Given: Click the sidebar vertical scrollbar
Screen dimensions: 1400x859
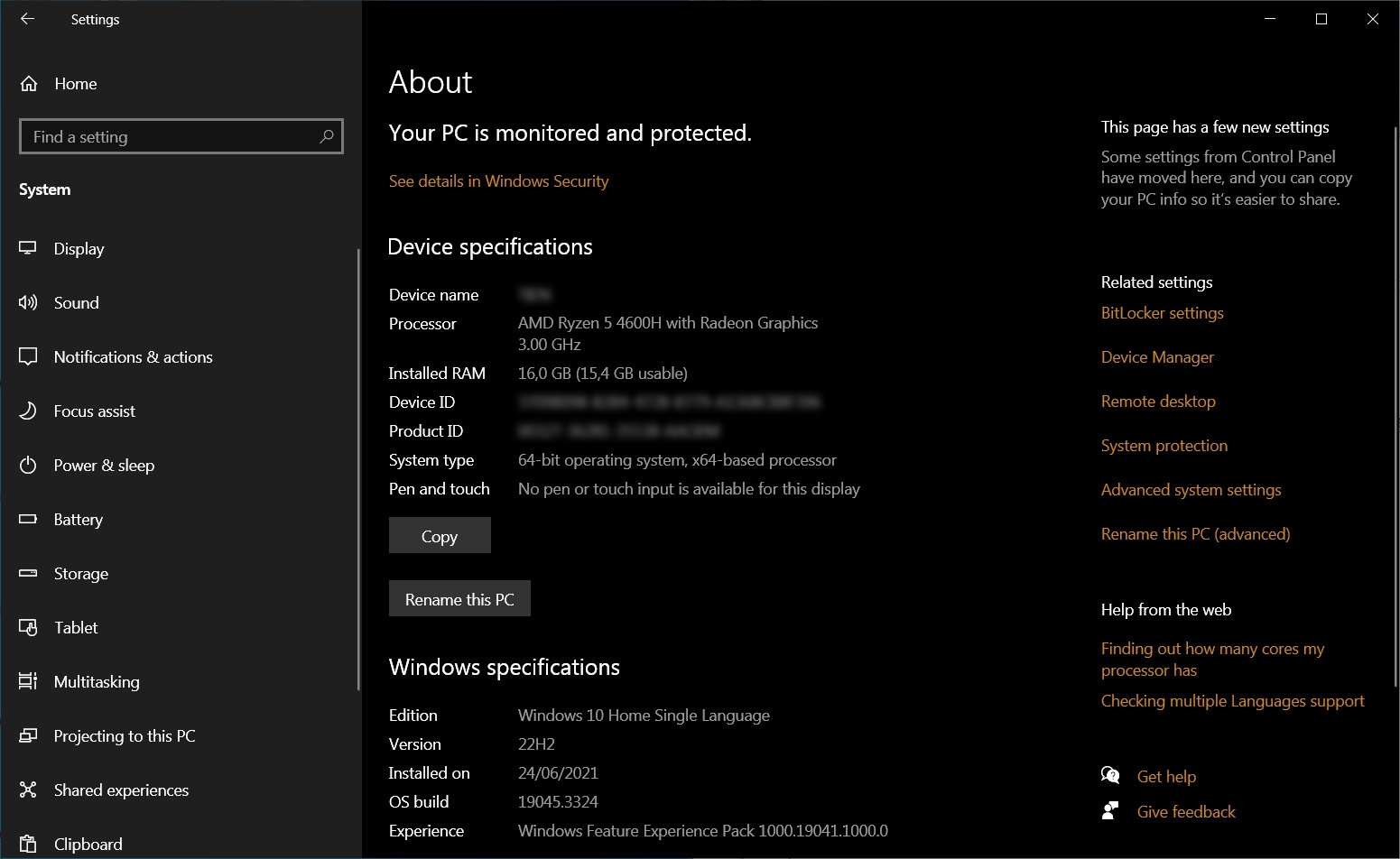Looking at the screenshot, I should coord(358,469).
